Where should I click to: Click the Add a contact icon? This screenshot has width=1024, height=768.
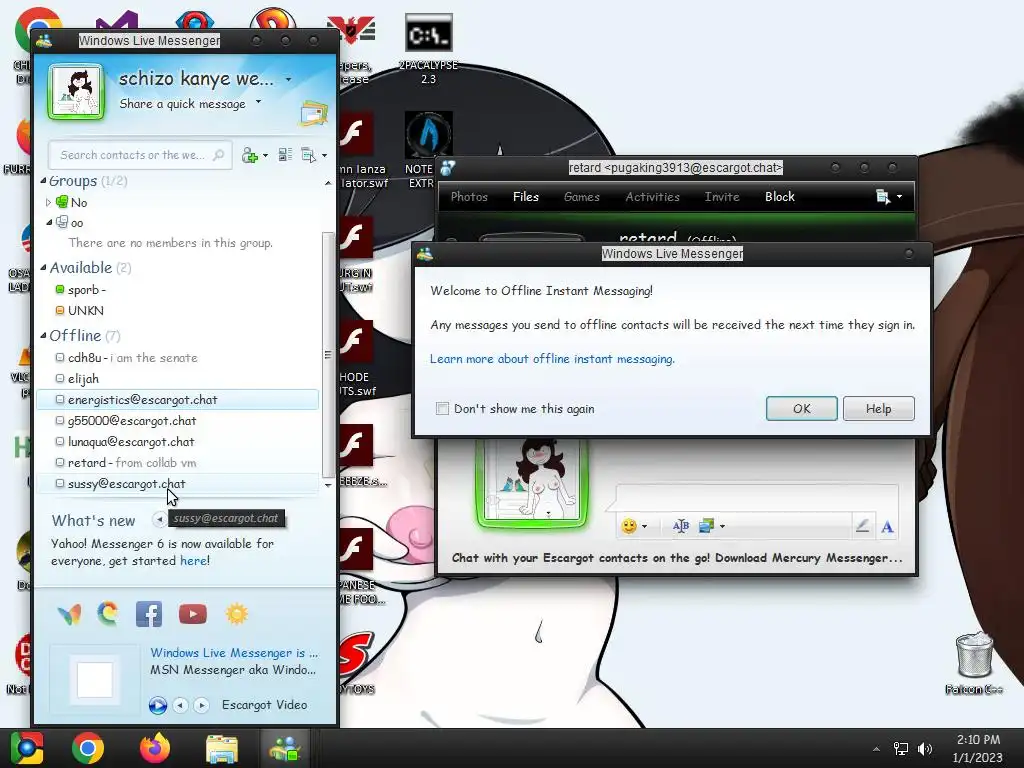click(249, 155)
